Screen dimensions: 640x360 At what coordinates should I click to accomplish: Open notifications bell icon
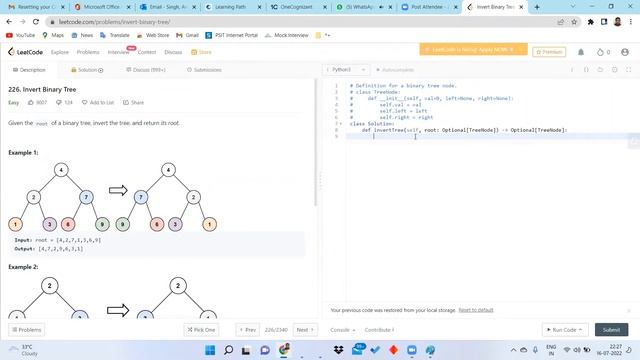coord(581,52)
